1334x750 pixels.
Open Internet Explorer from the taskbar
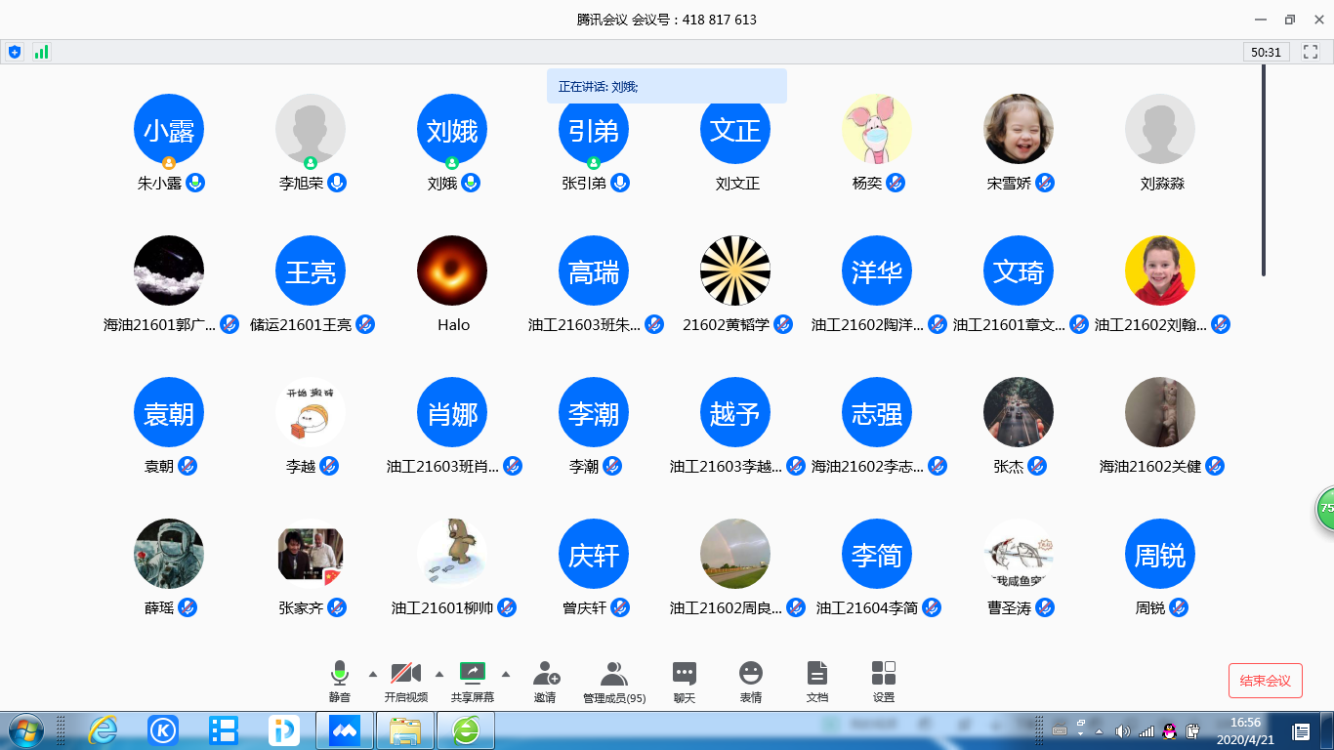click(x=103, y=731)
